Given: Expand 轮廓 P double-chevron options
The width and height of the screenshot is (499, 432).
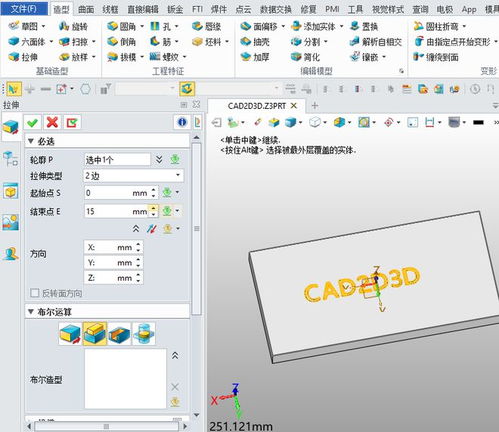Looking at the screenshot, I should [x=159, y=160].
